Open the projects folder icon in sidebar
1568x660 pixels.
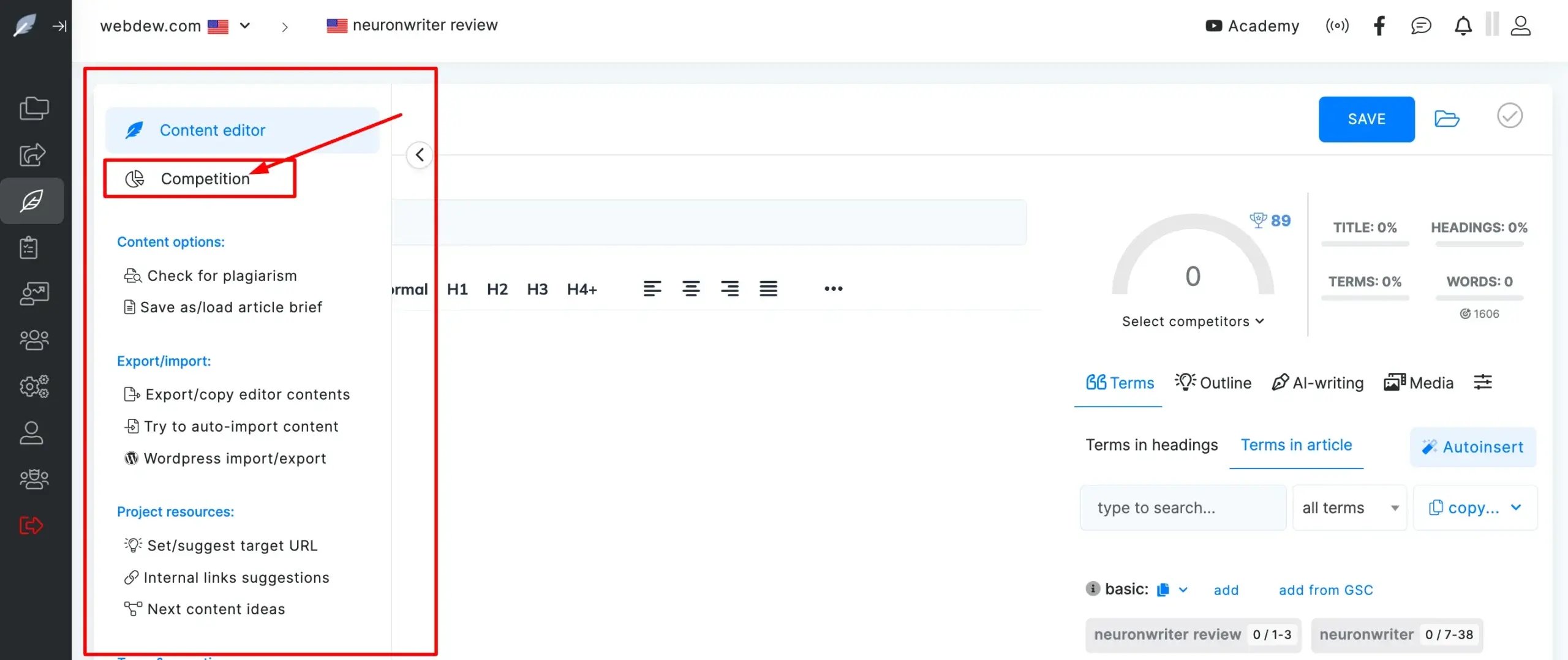[34, 108]
